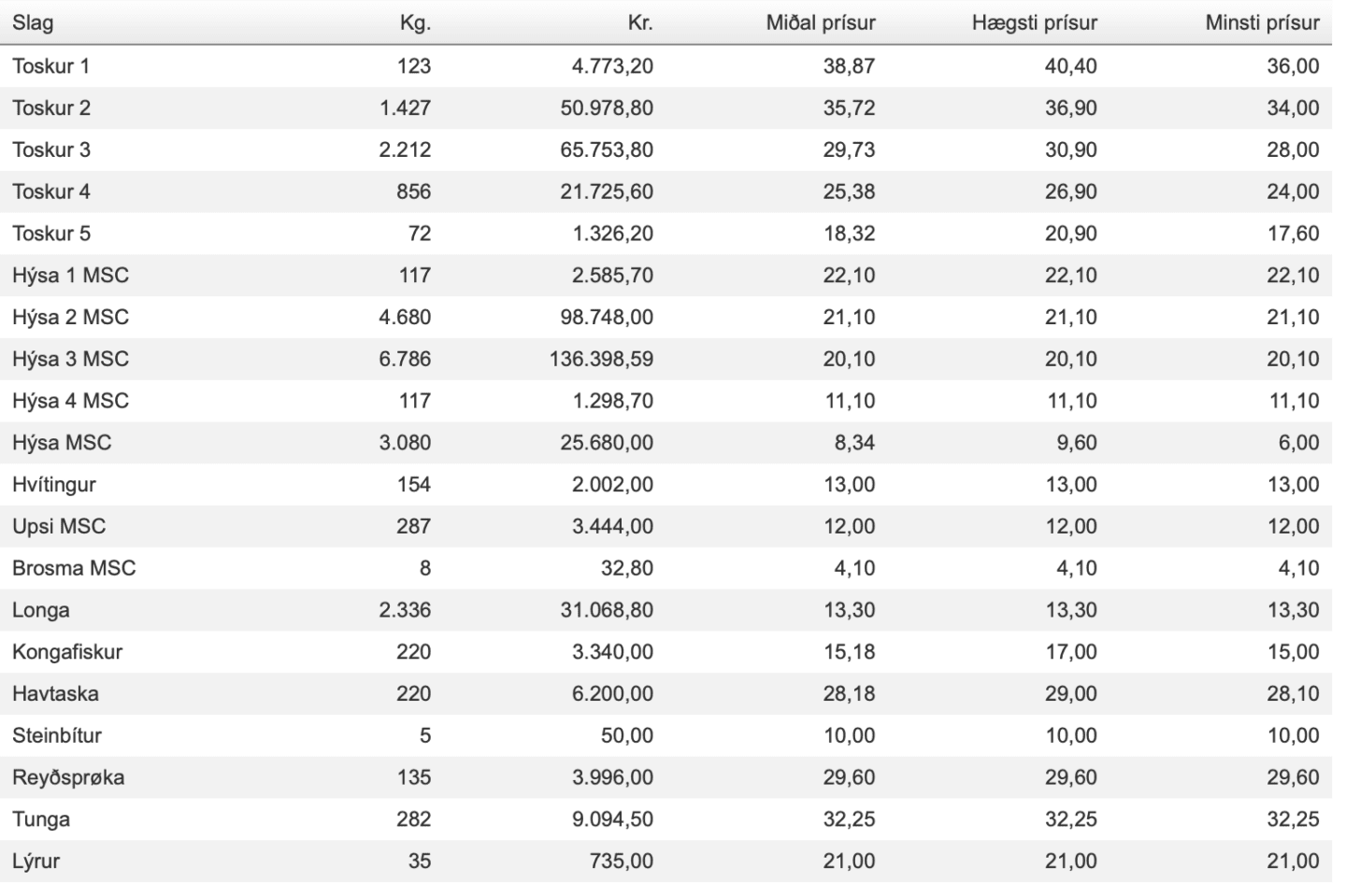This screenshot has width=1346, height=896.
Task: Click the Tunga row label
Action: tap(41, 819)
